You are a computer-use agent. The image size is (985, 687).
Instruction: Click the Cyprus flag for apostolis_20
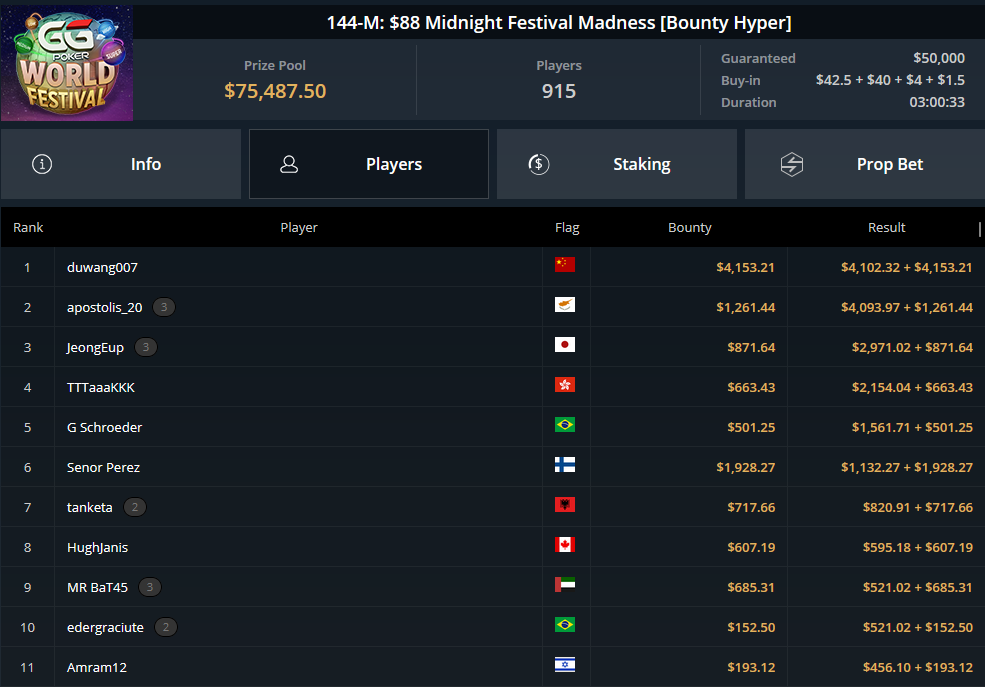(565, 305)
